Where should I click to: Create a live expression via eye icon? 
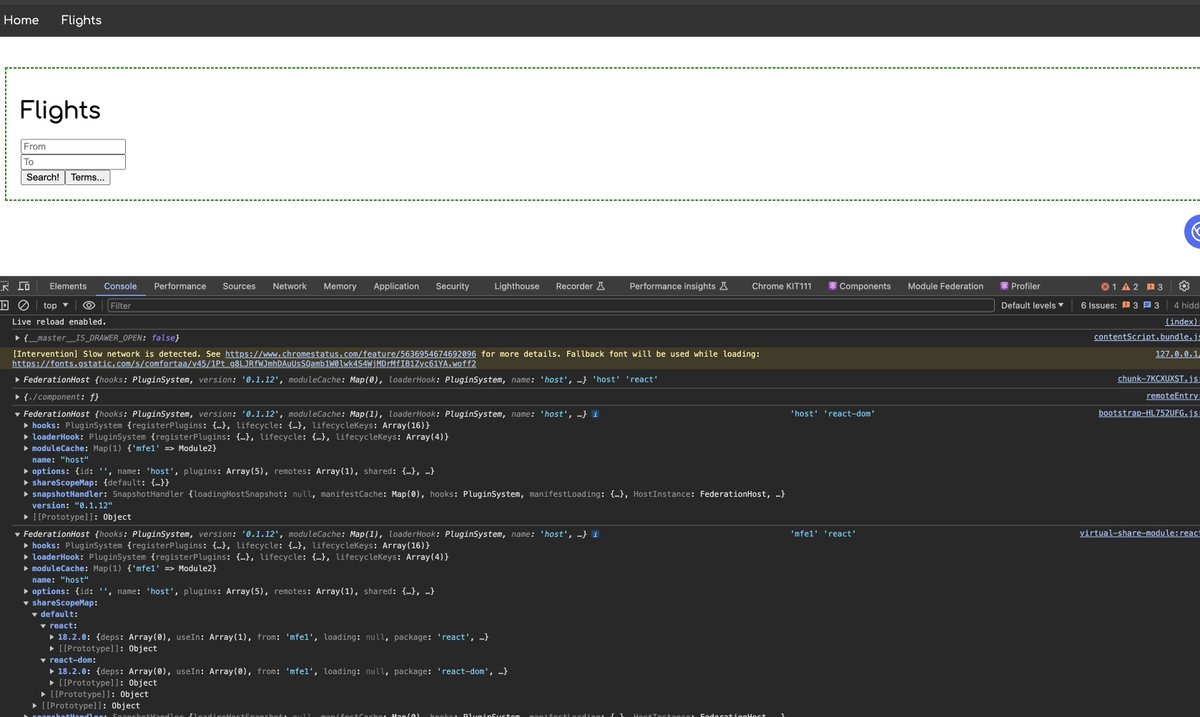88,304
